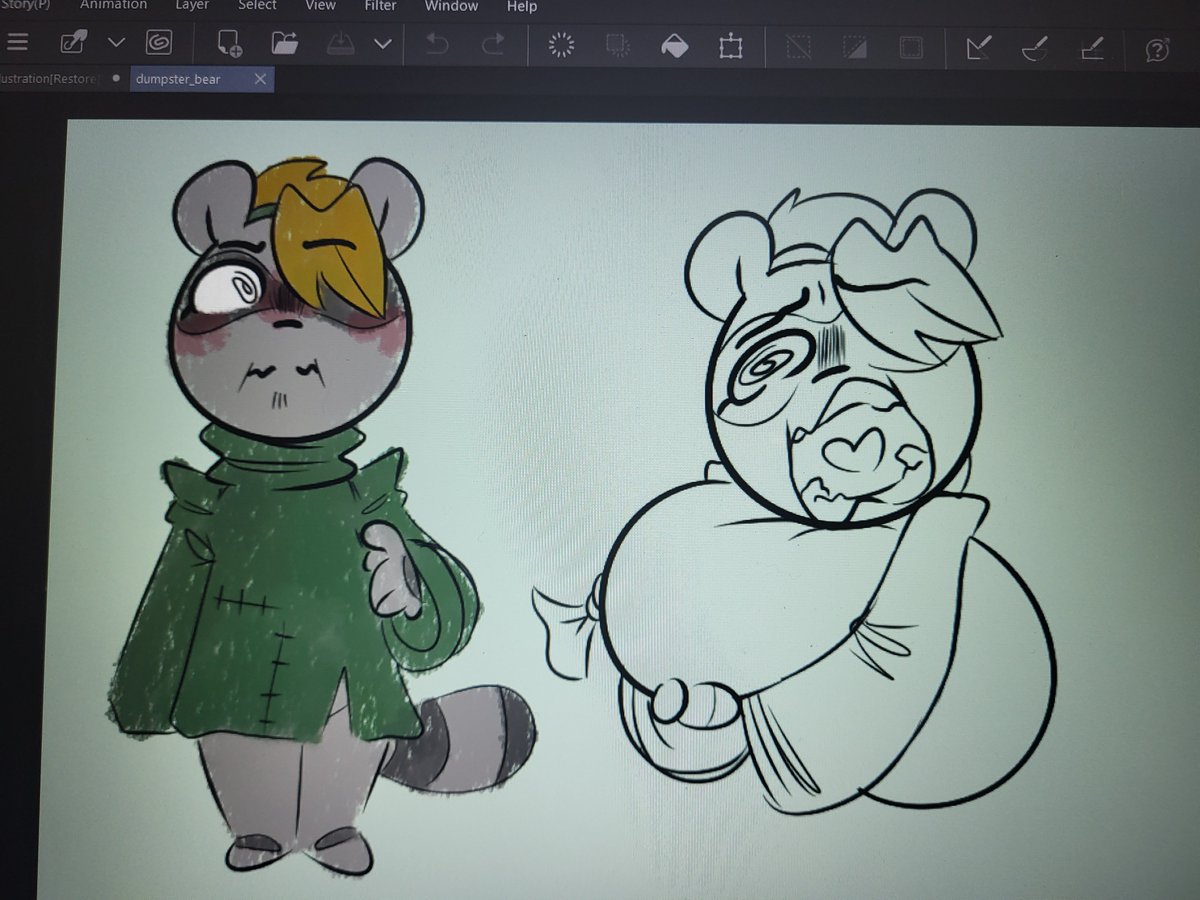Open Clip Studio Paint support help icon
Viewport: 1200px width, 900px height.
point(1158,49)
